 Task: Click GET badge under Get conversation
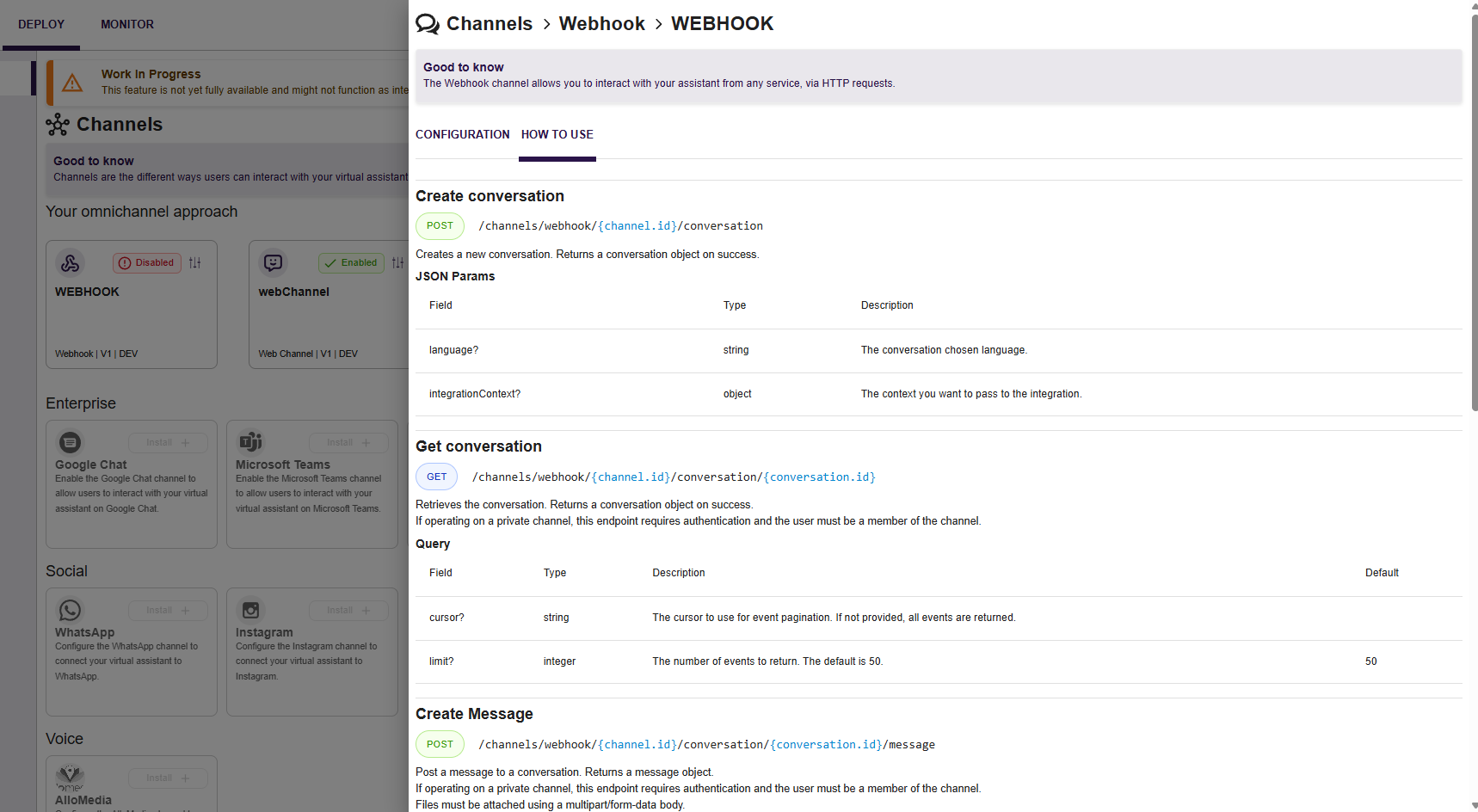tap(436, 477)
